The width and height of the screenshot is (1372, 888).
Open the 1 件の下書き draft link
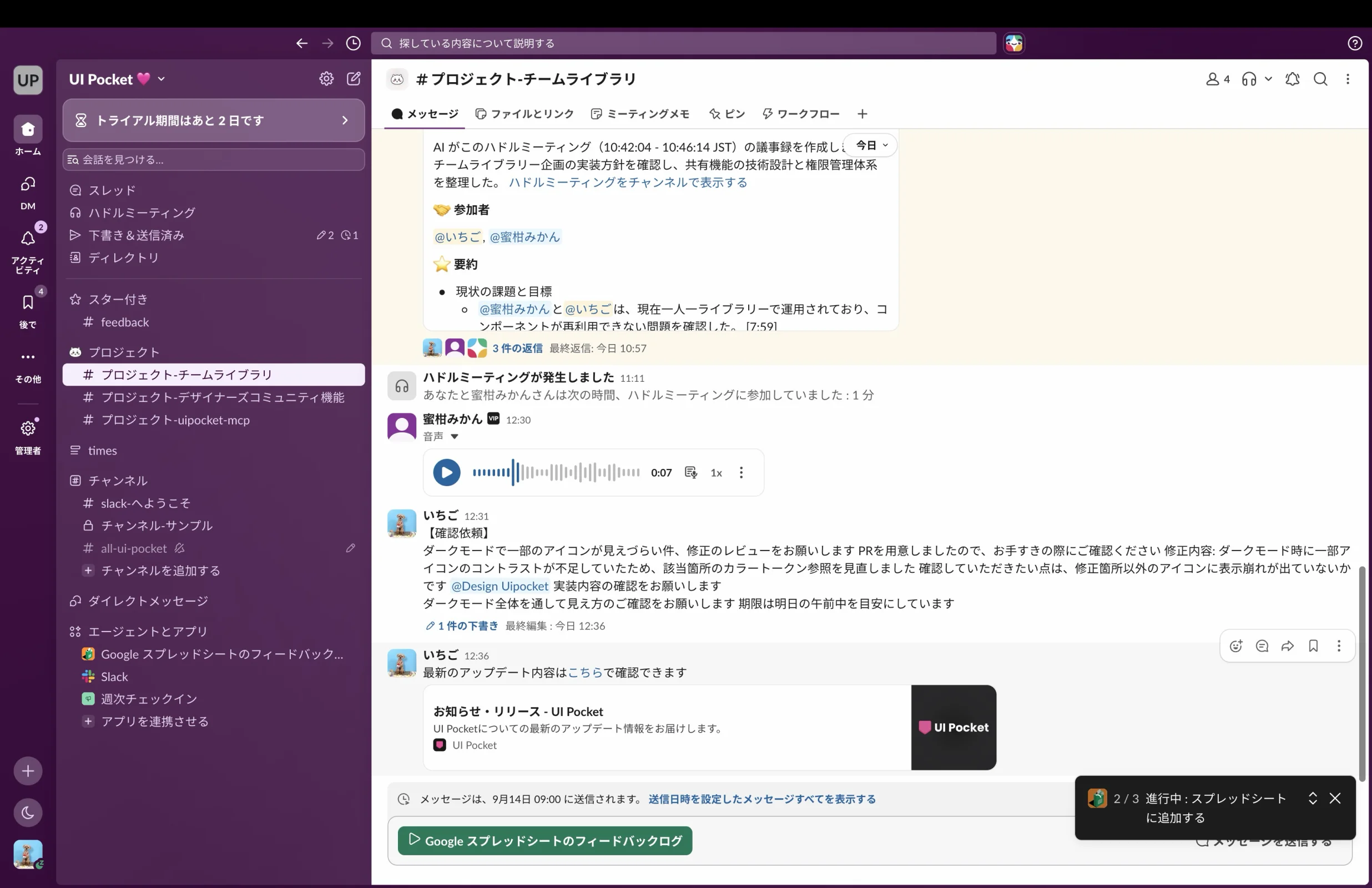point(462,625)
